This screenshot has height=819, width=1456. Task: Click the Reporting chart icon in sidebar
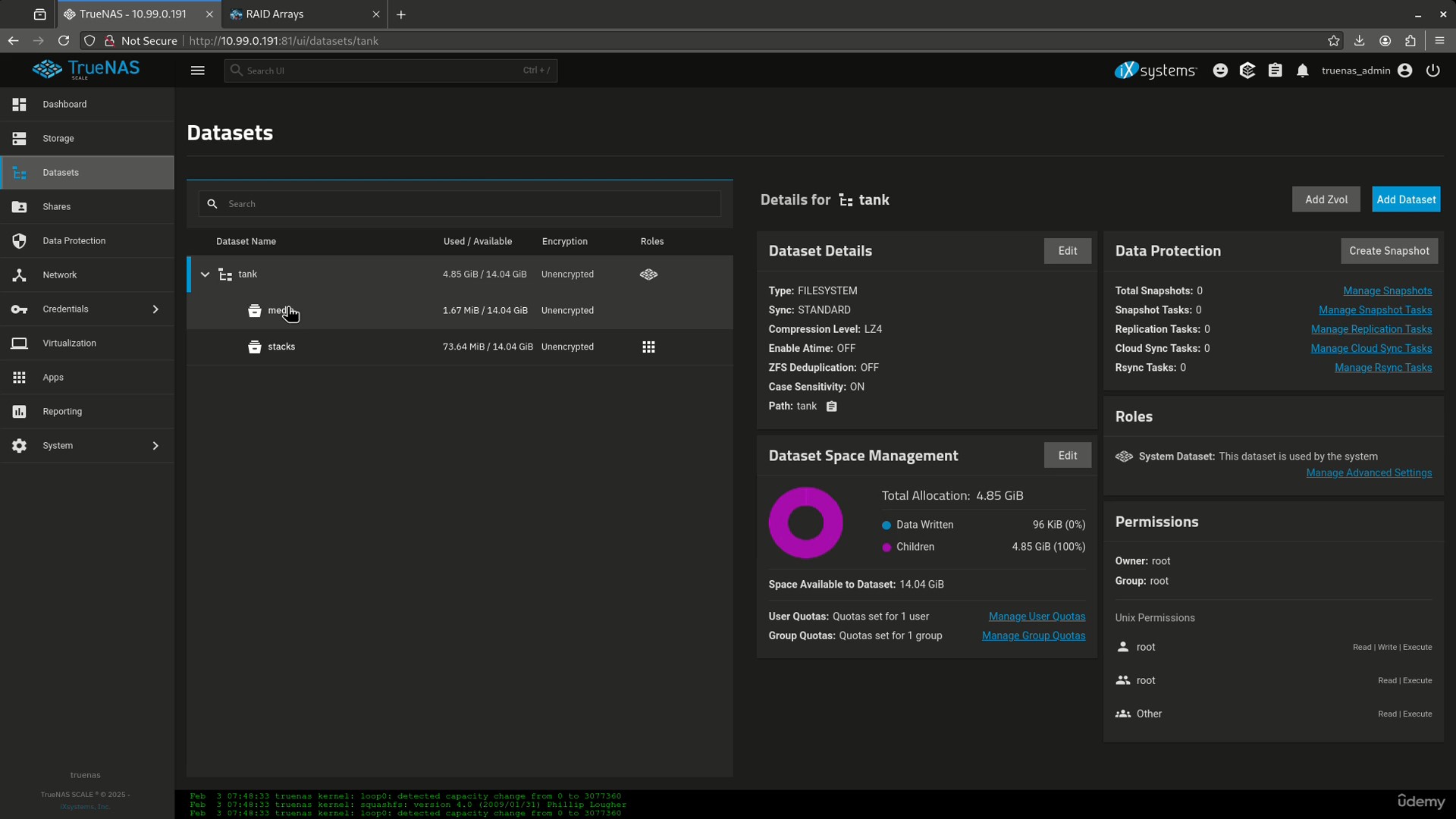coord(20,411)
